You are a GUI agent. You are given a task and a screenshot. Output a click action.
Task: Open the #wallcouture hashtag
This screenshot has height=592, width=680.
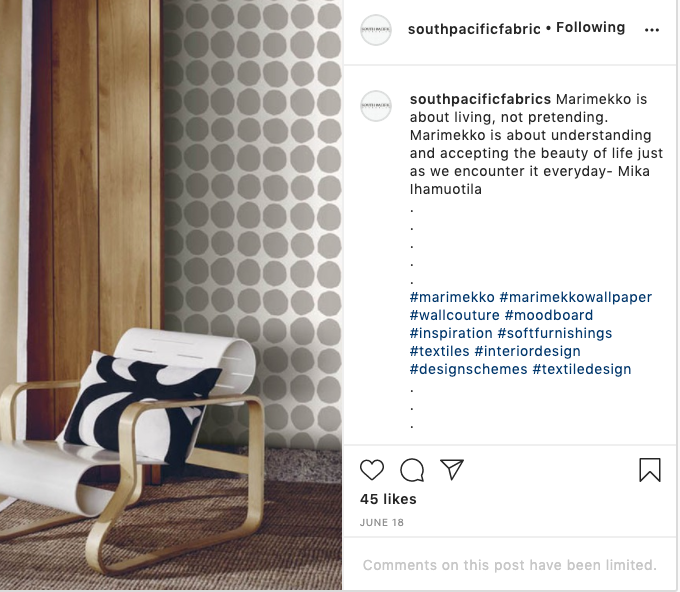pos(454,315)
